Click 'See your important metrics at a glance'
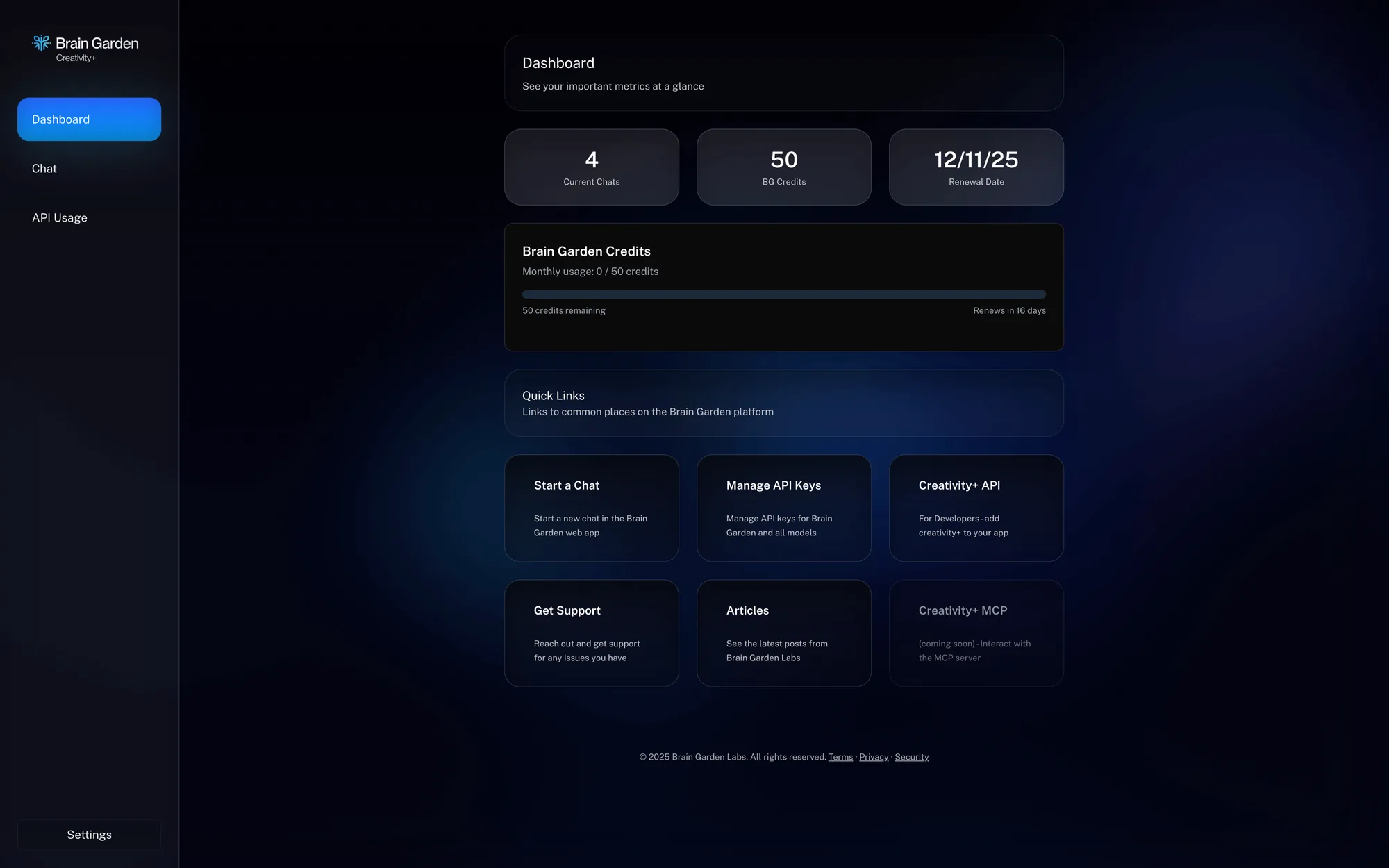The height and width of the screenshot is (868, 1389). point(613,86)
